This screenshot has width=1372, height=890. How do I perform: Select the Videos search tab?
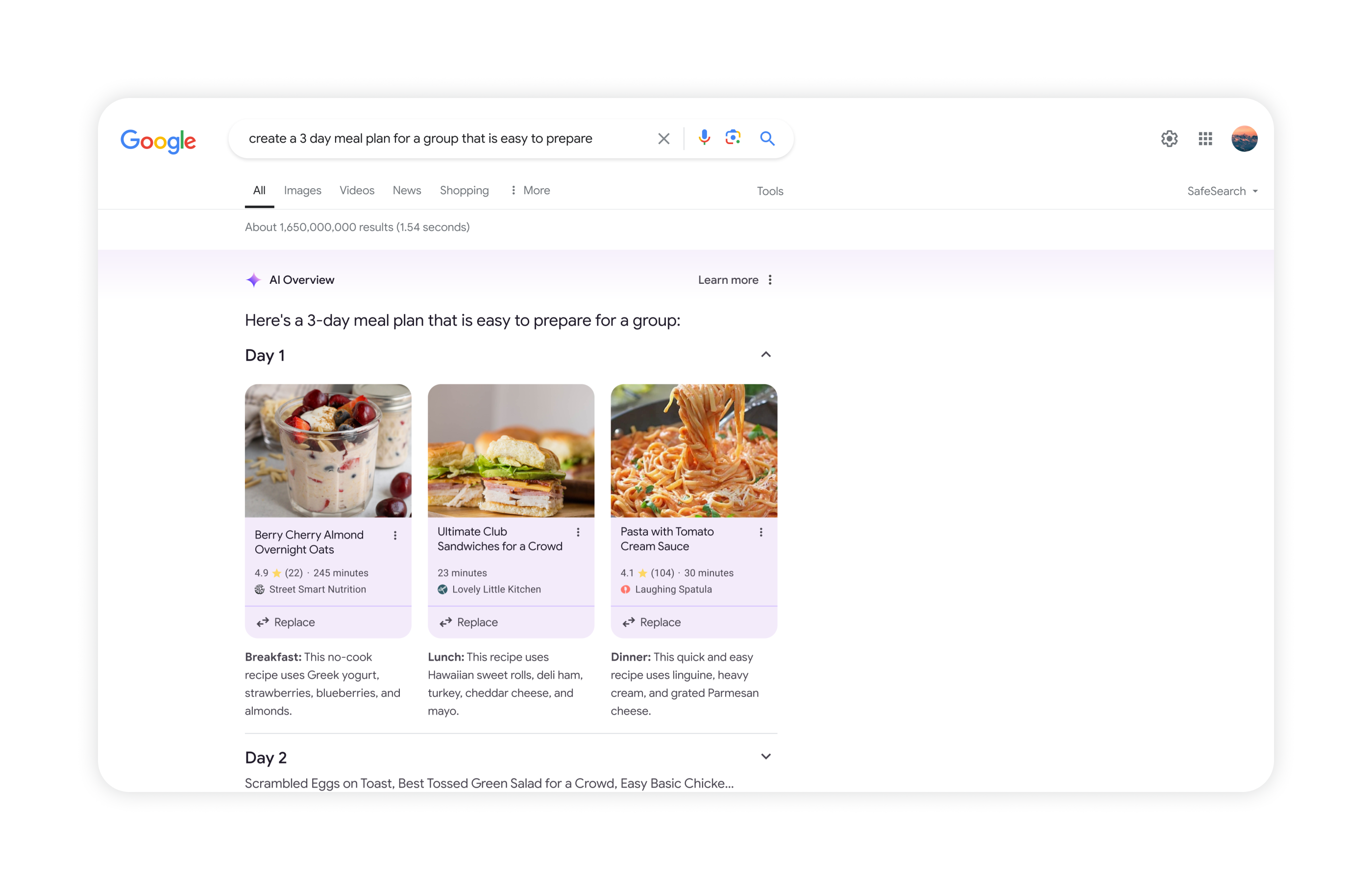(x=357, y=190)
